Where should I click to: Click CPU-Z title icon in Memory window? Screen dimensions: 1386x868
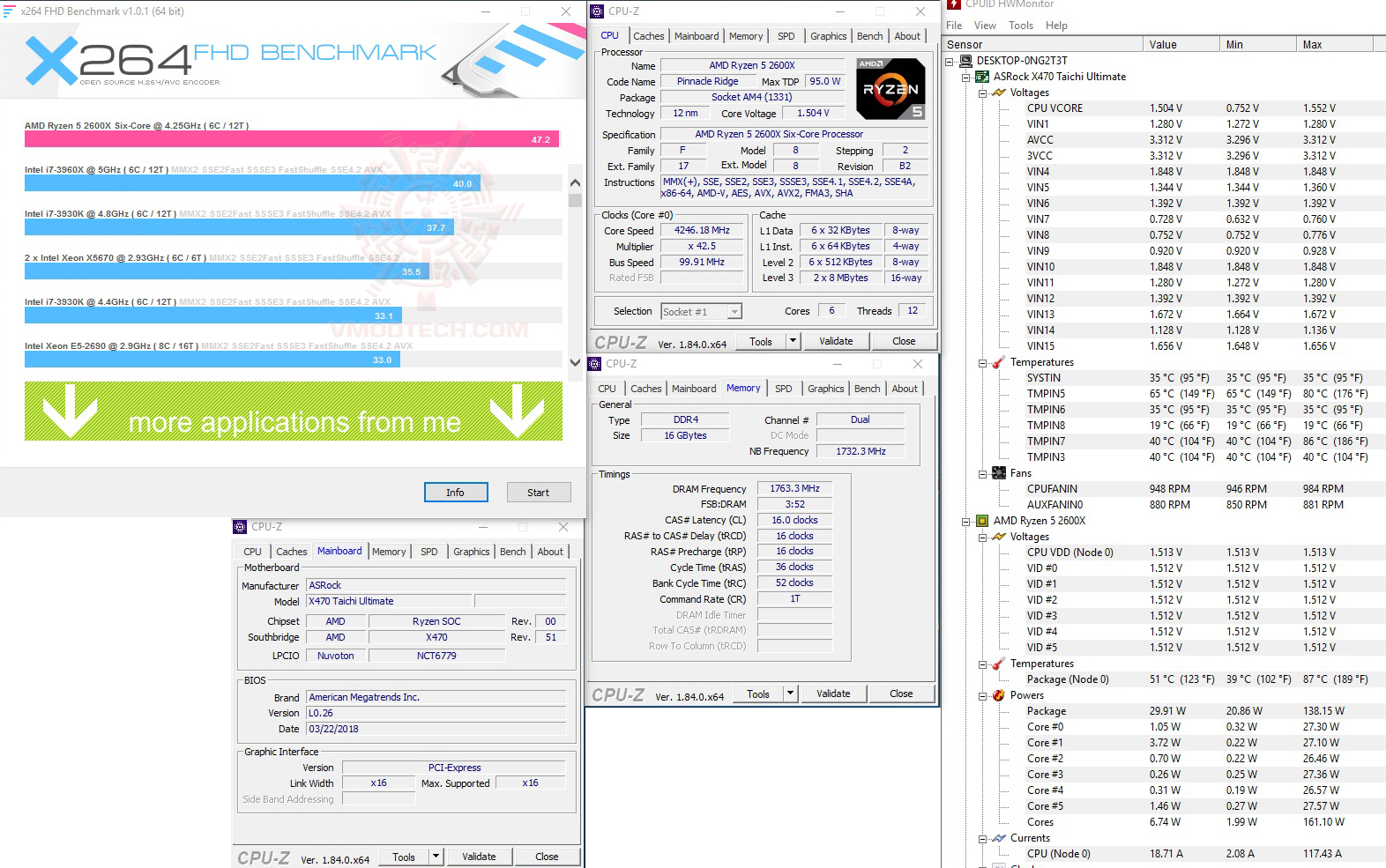[595, 364]
